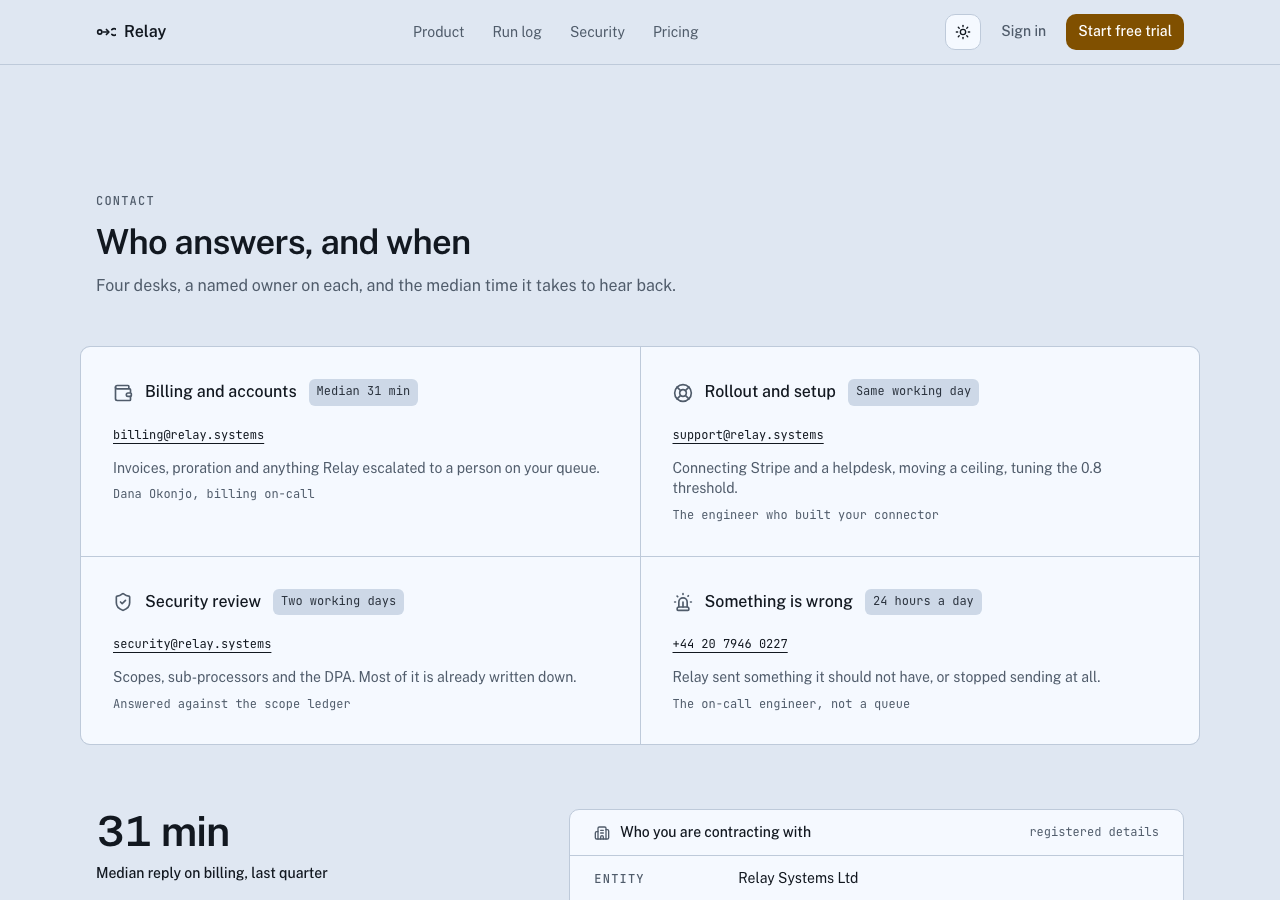
Task: Open the Pricing nav item
Action: pyautogui.click(x=675, y=32)
